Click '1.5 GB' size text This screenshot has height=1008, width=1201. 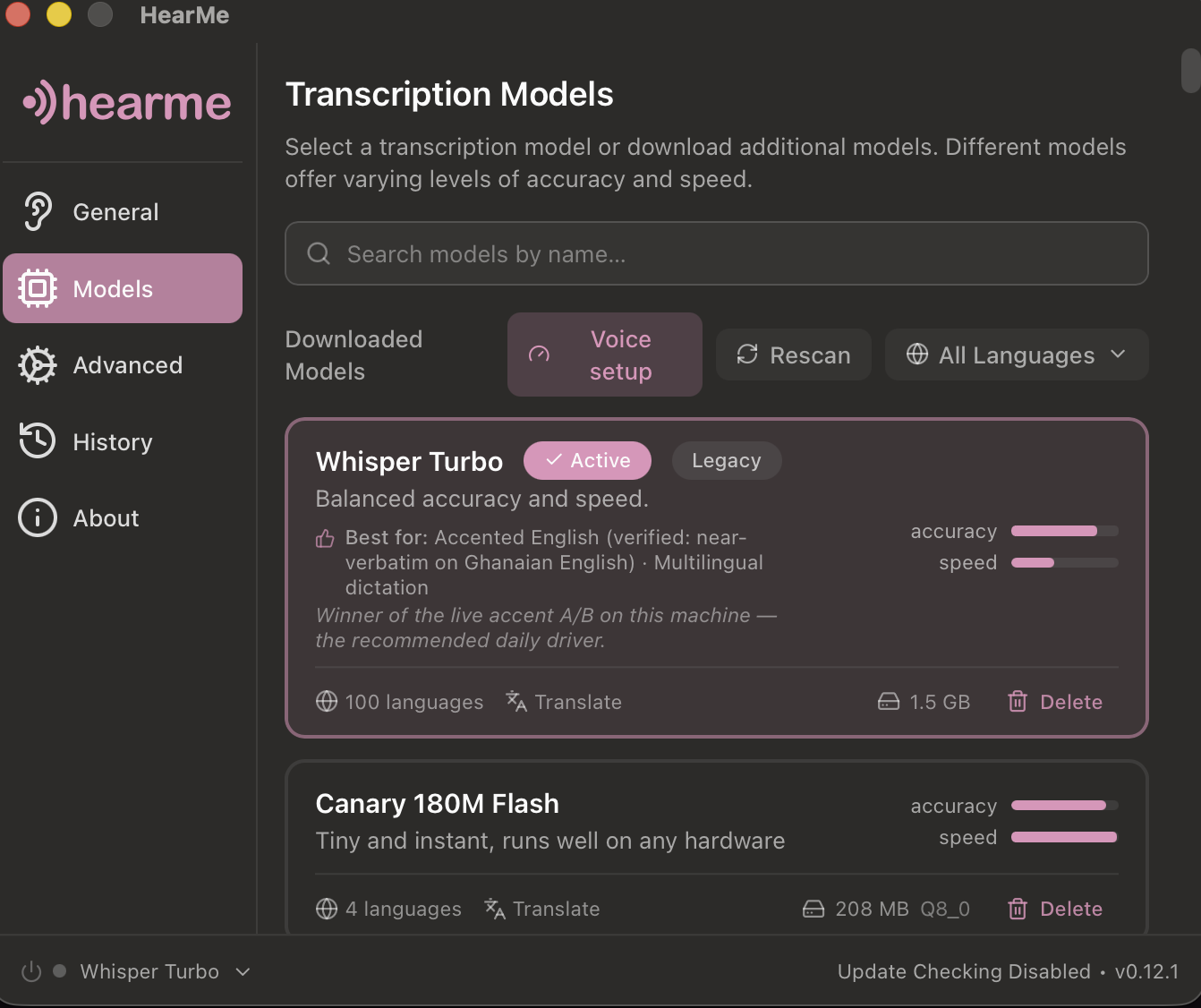940,702
